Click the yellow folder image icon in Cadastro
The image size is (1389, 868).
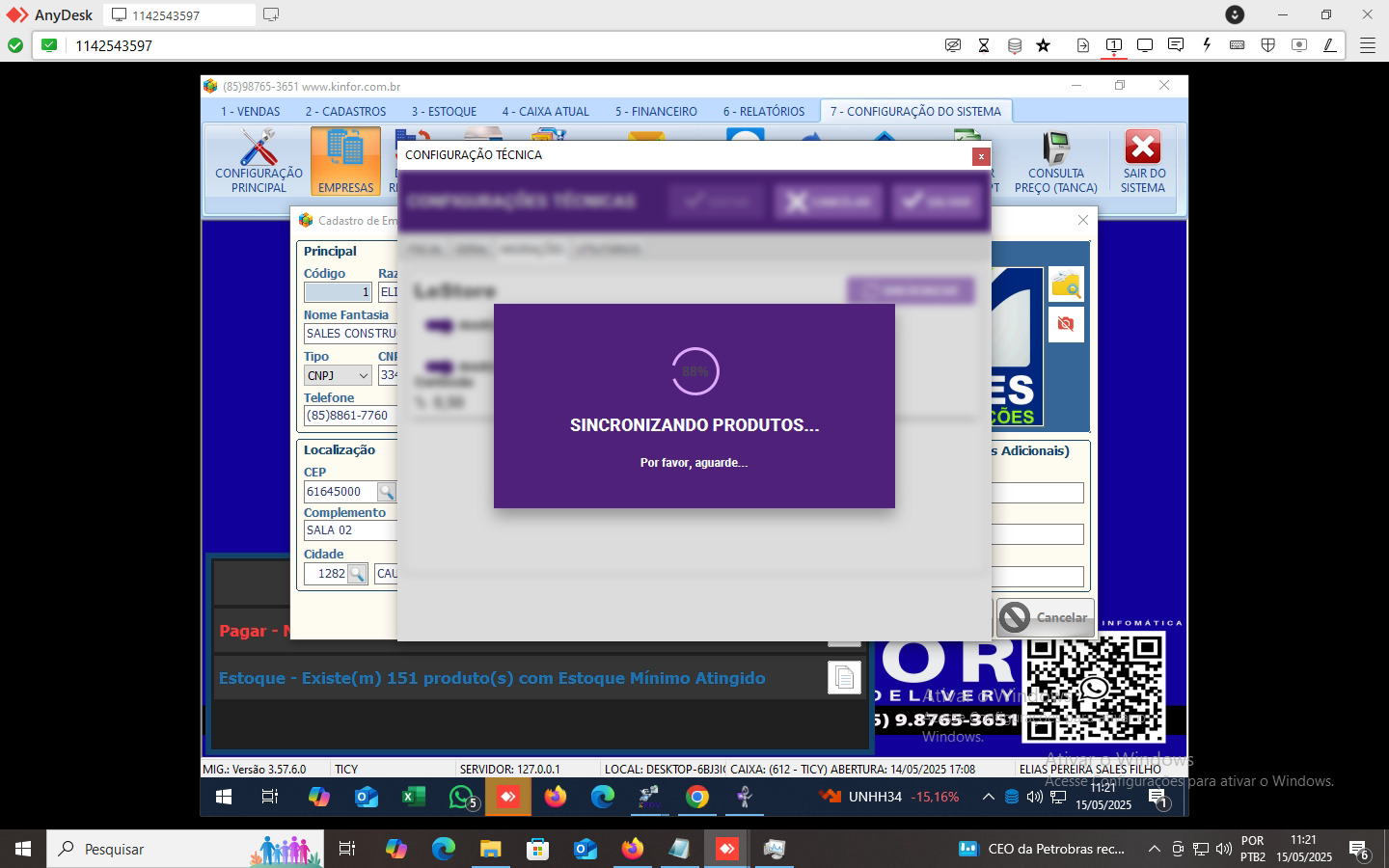(x=1066, y=285)
